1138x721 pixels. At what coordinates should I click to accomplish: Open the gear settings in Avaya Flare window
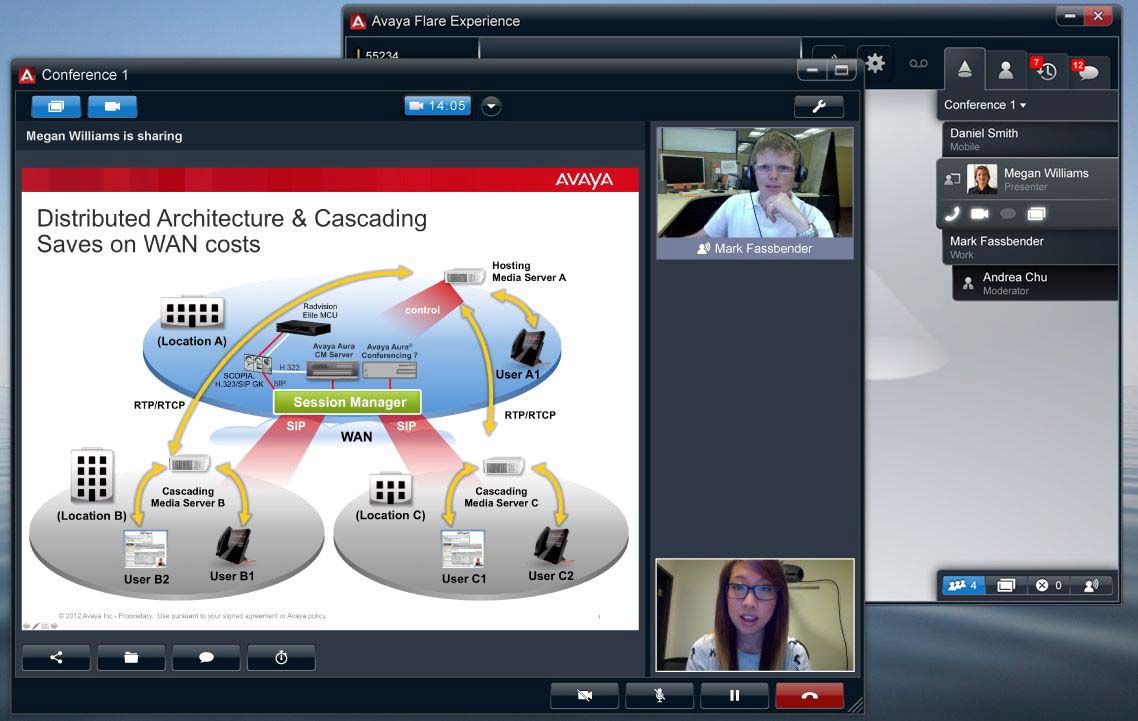coord(875,64)
